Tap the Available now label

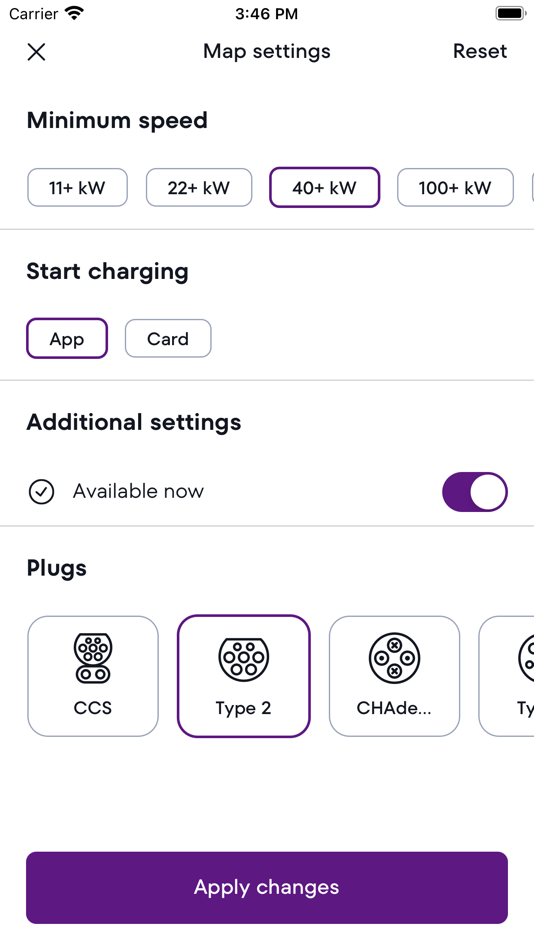138,491
